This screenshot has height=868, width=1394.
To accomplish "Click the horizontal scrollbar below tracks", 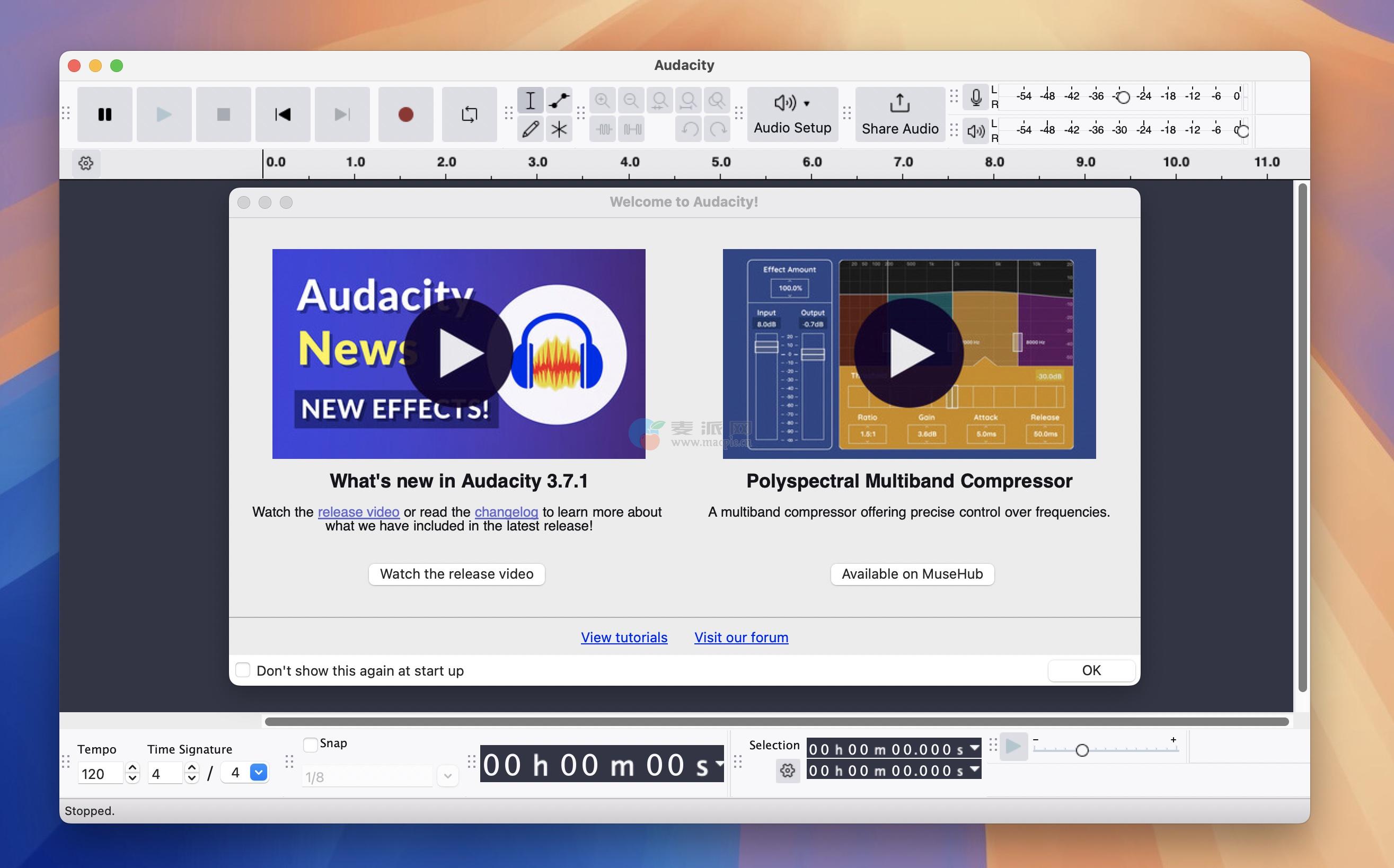I will coord(777,721).
